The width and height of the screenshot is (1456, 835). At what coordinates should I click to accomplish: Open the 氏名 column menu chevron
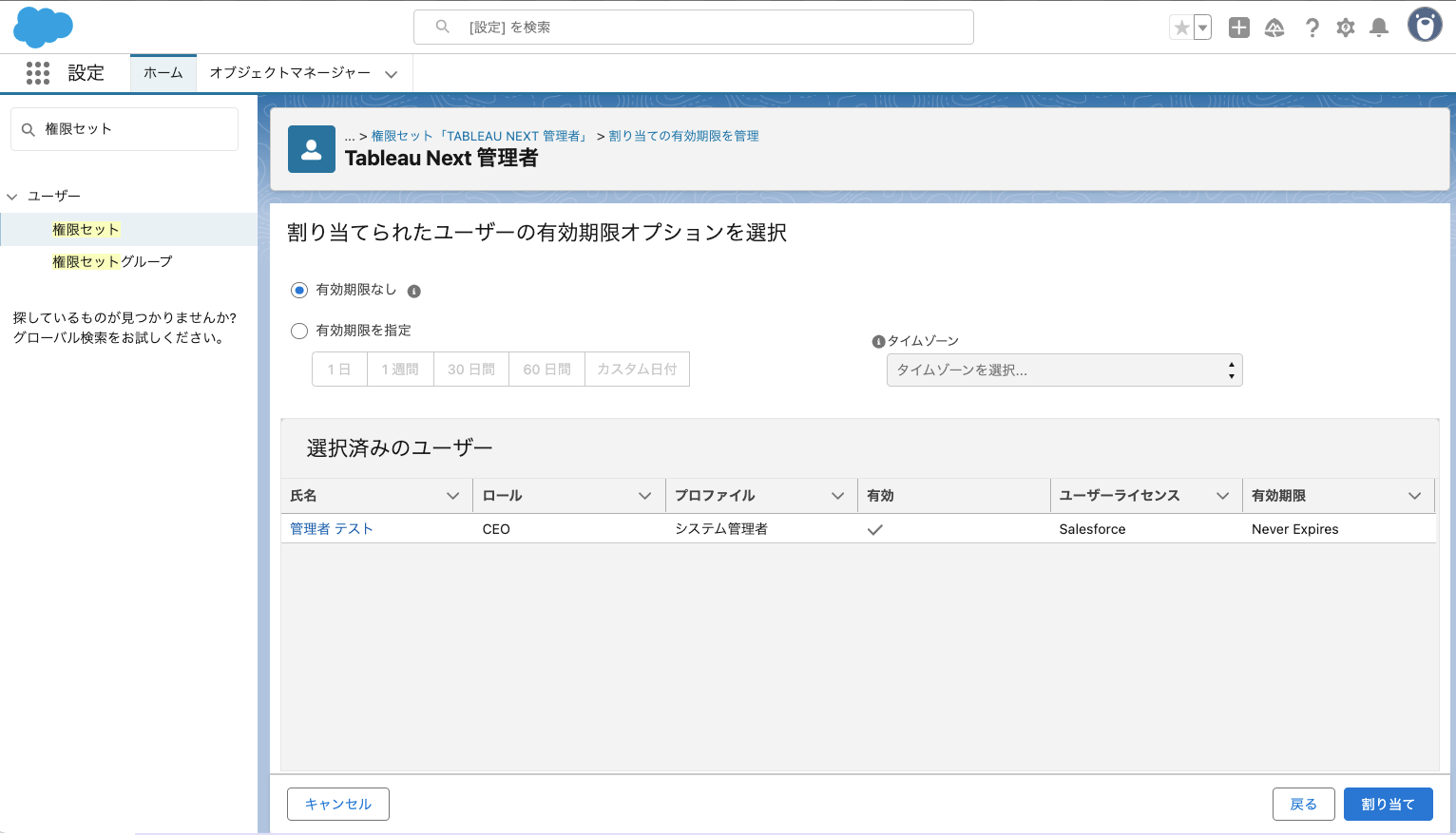pyautogui.click(x=453, y=496)
